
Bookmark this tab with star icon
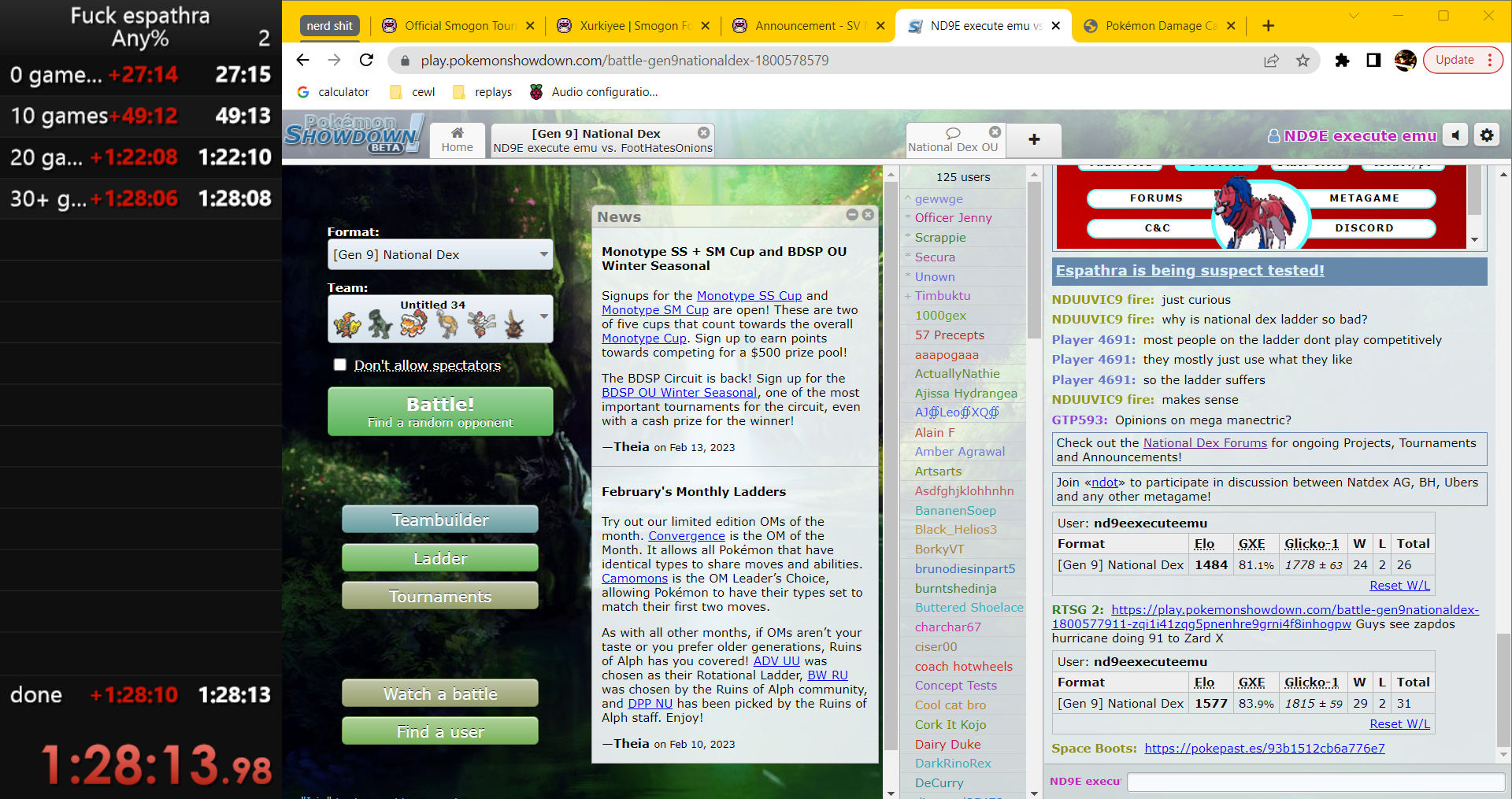(x=1303, y=61)
